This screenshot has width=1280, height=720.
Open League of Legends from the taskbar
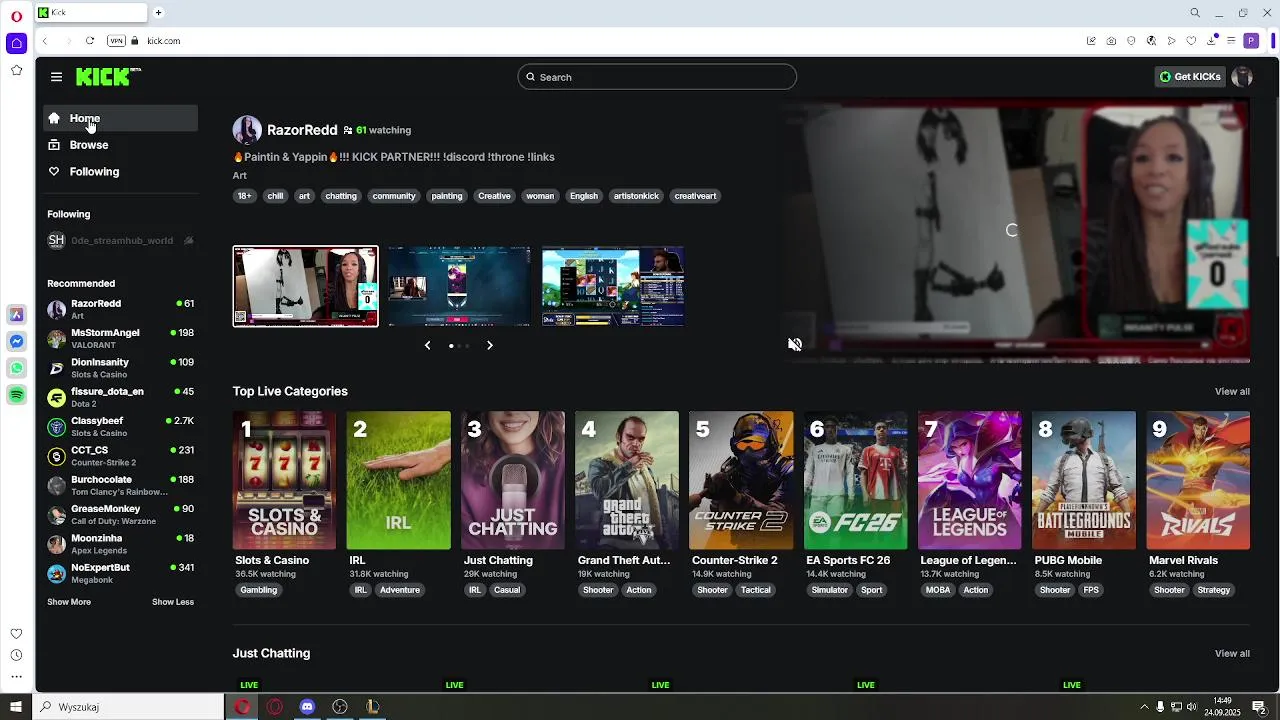[372, 707]
